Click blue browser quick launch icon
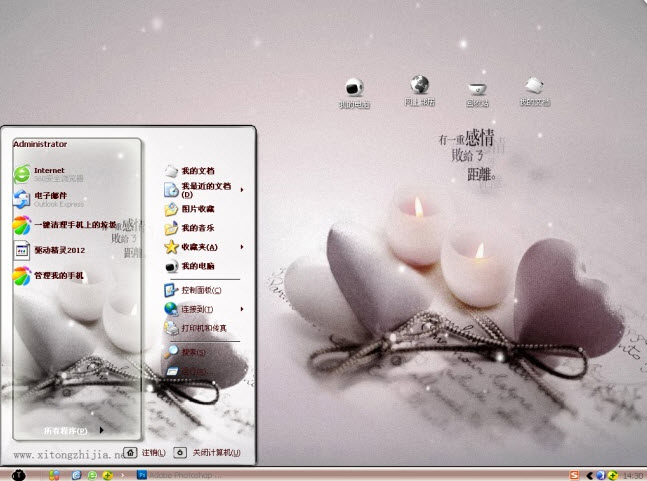 [x=76, y=475]
